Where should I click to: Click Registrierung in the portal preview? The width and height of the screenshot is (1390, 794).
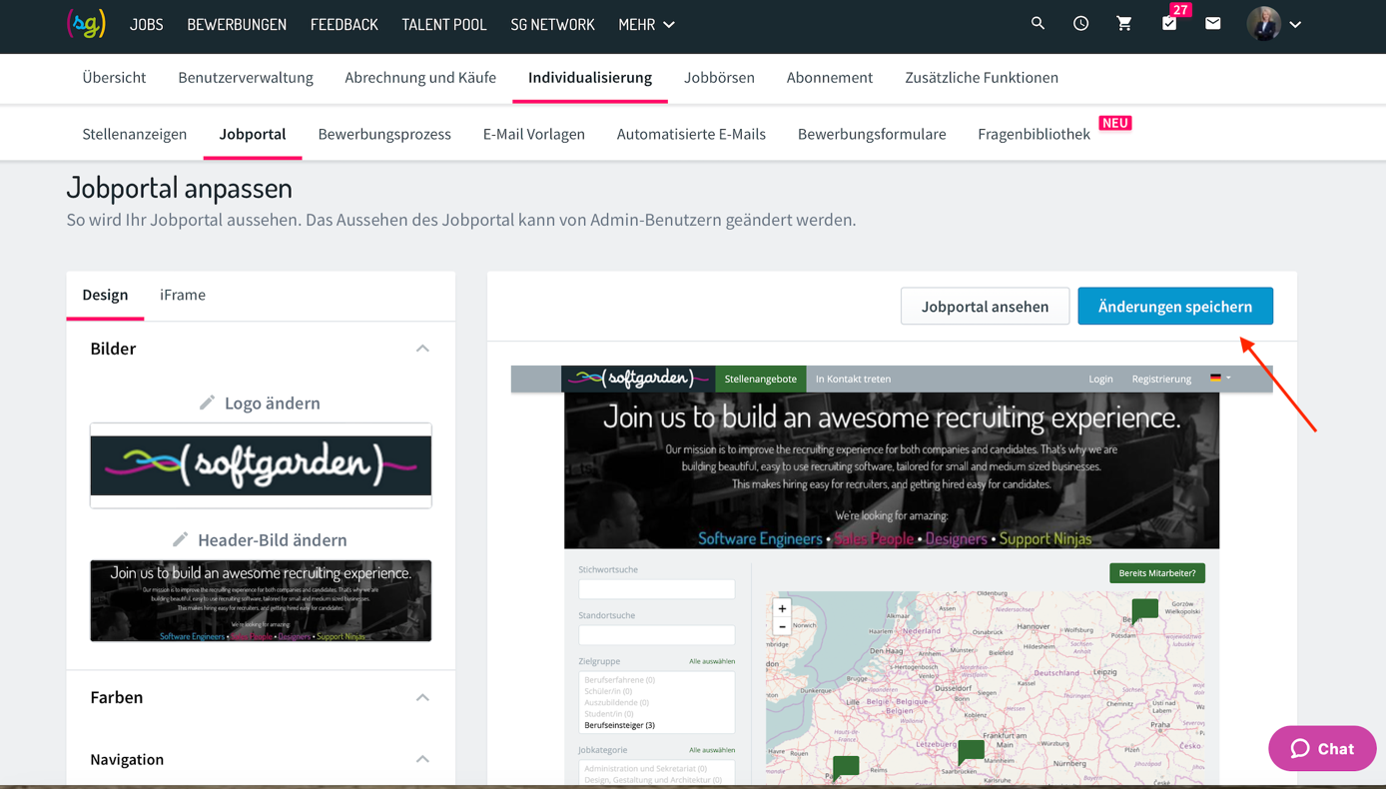coord(1165,380)
